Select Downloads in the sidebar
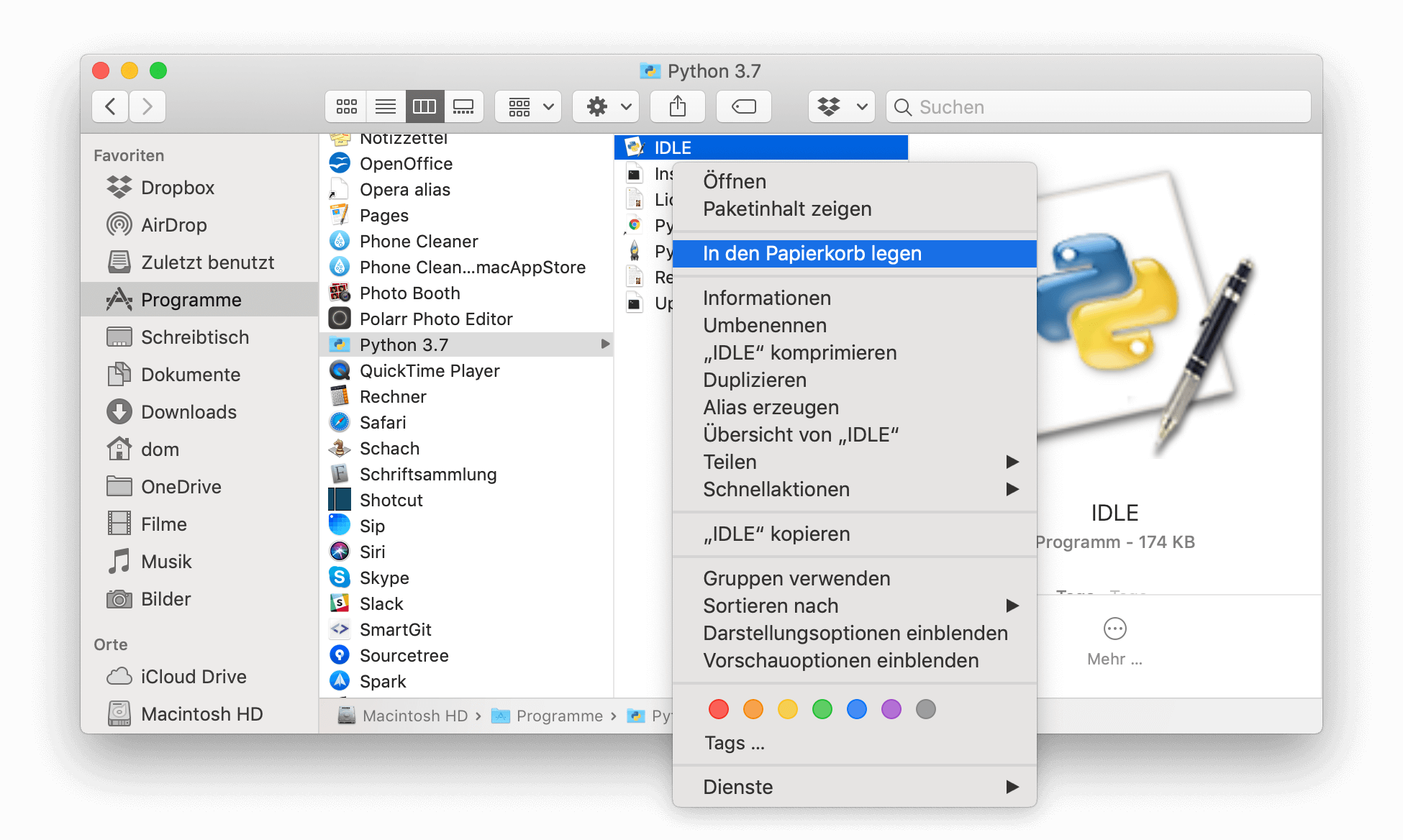This screenshot has width=1403, height=840. [189, 412]
